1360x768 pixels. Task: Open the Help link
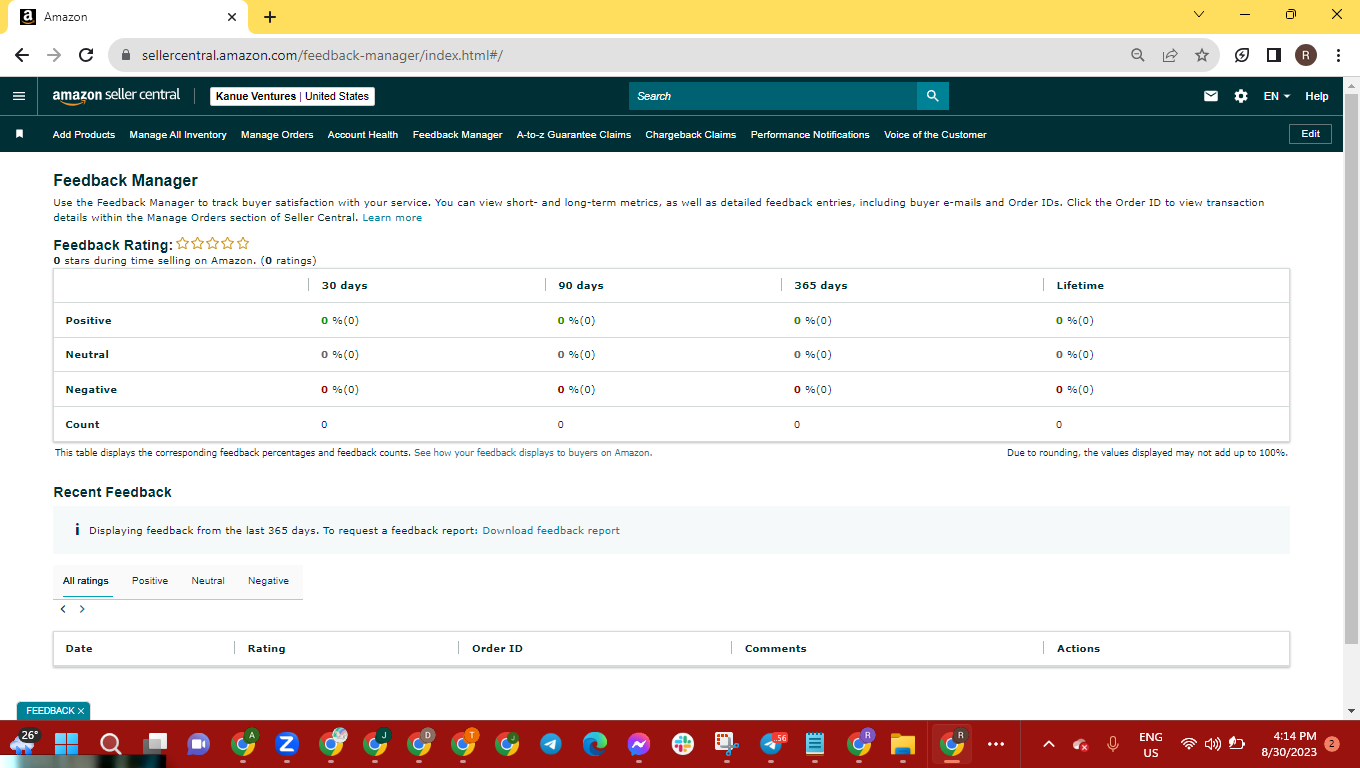coord(1317,96)
